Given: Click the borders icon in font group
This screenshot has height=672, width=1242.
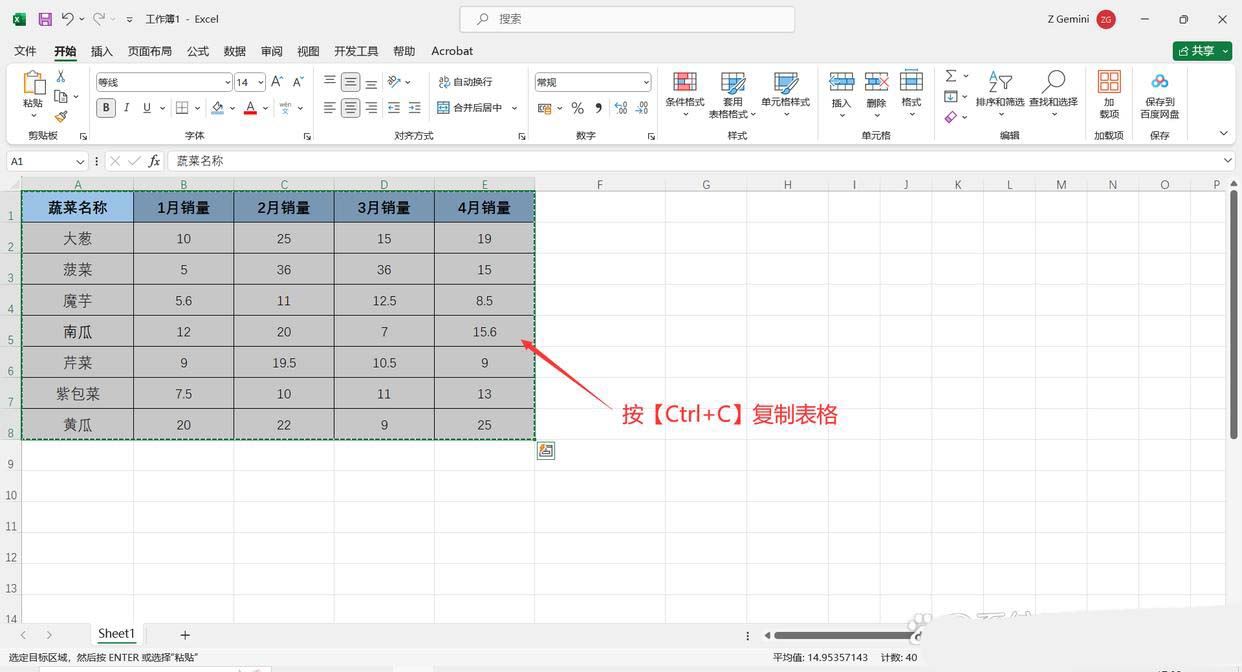Looking at the screenshot, I should click(x=182, y=108).
